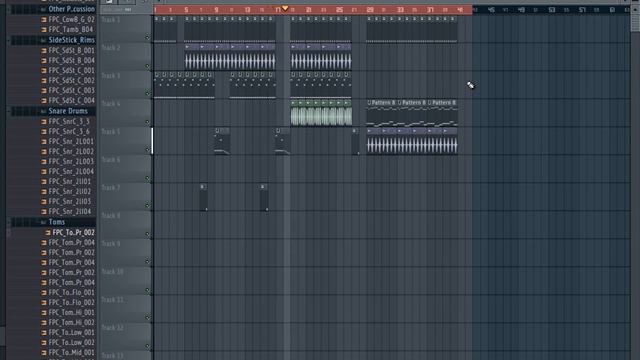Mute Track 7 with its green dot

click(x=148, y=206)
